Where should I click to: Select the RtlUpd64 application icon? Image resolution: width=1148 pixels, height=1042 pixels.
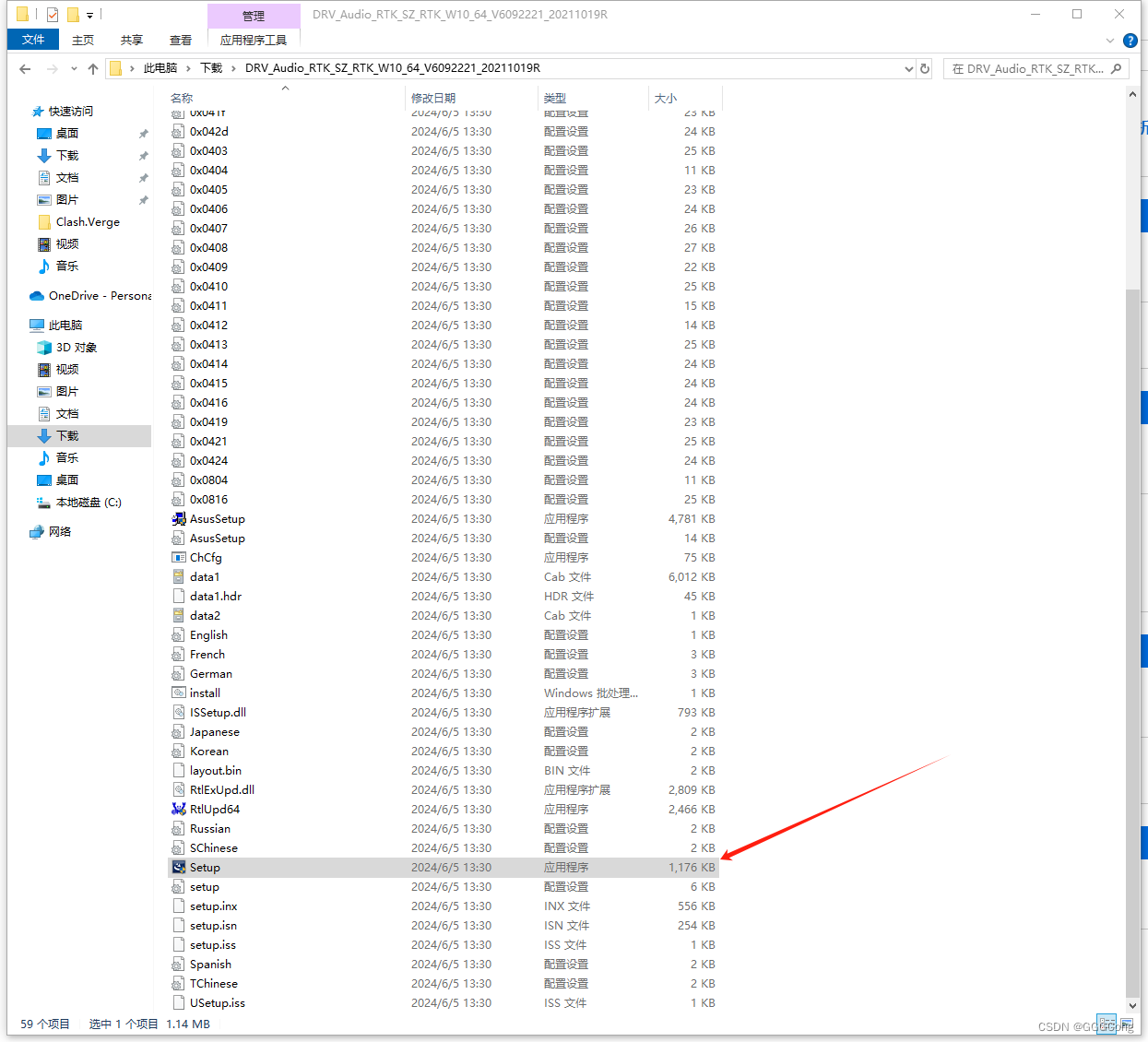click(x=179, y=810)
